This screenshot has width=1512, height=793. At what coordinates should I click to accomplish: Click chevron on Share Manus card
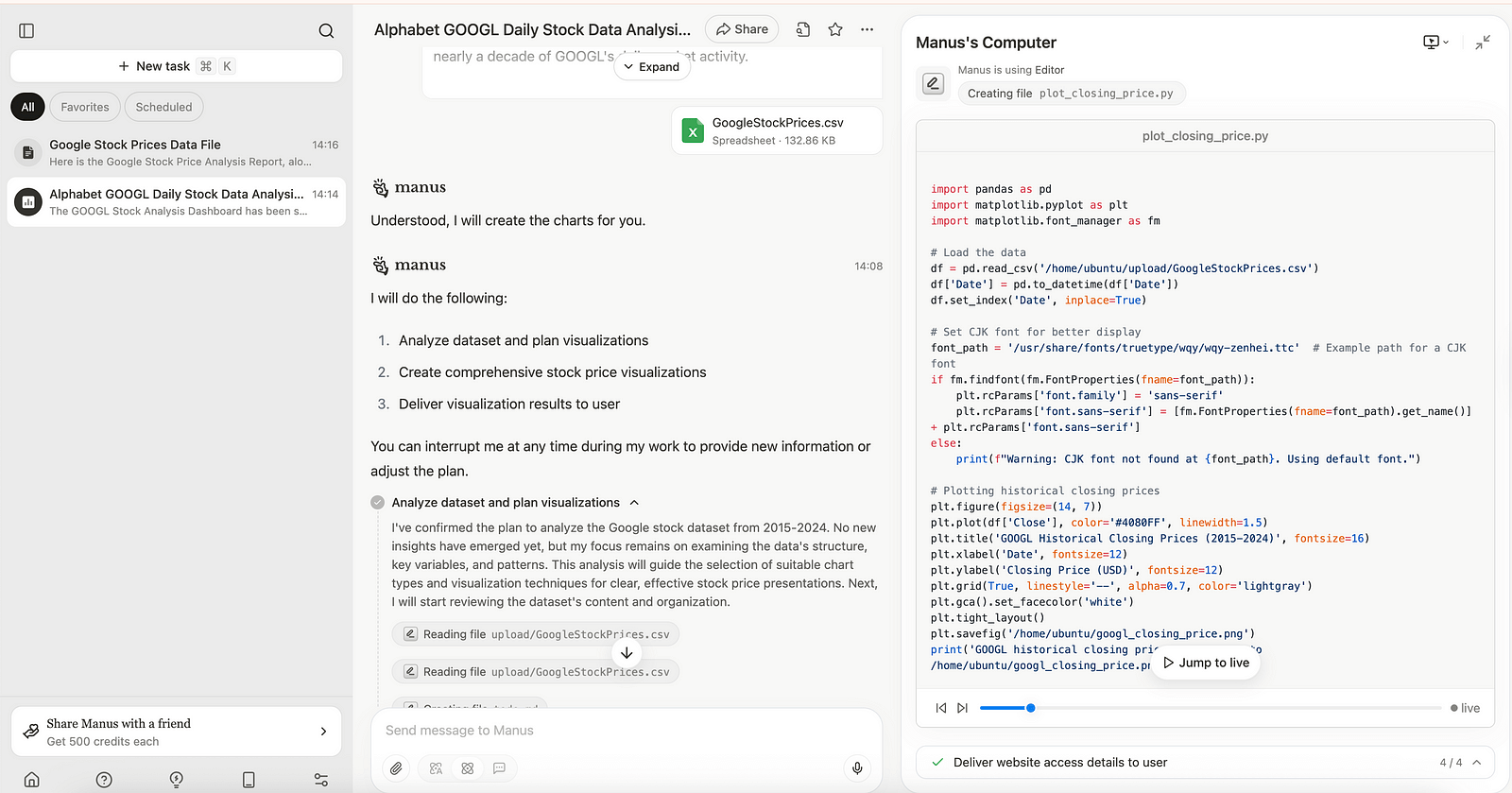click(x=323, y=732)
